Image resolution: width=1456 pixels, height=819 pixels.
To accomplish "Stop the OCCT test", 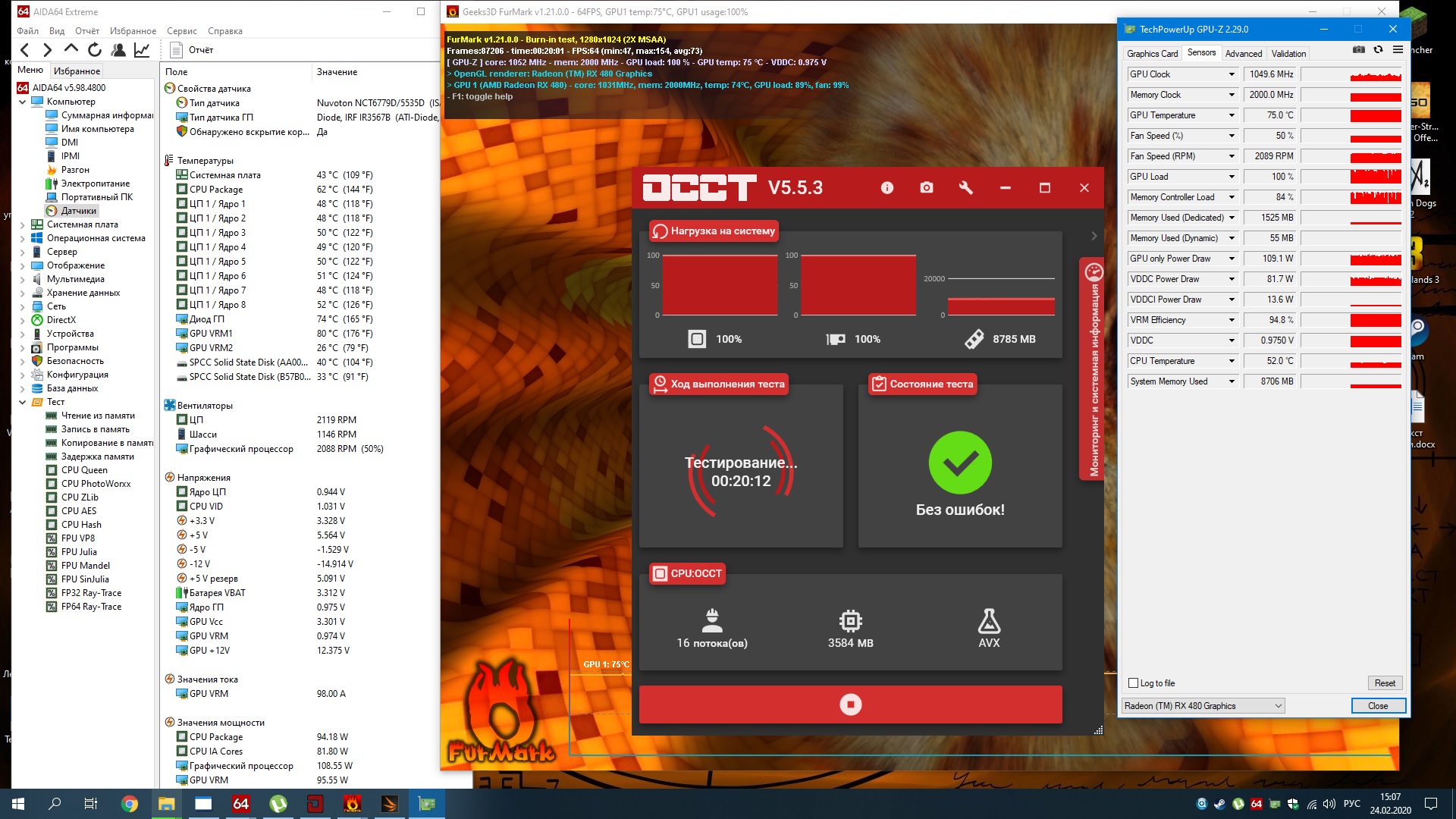I will coord(850,704).
